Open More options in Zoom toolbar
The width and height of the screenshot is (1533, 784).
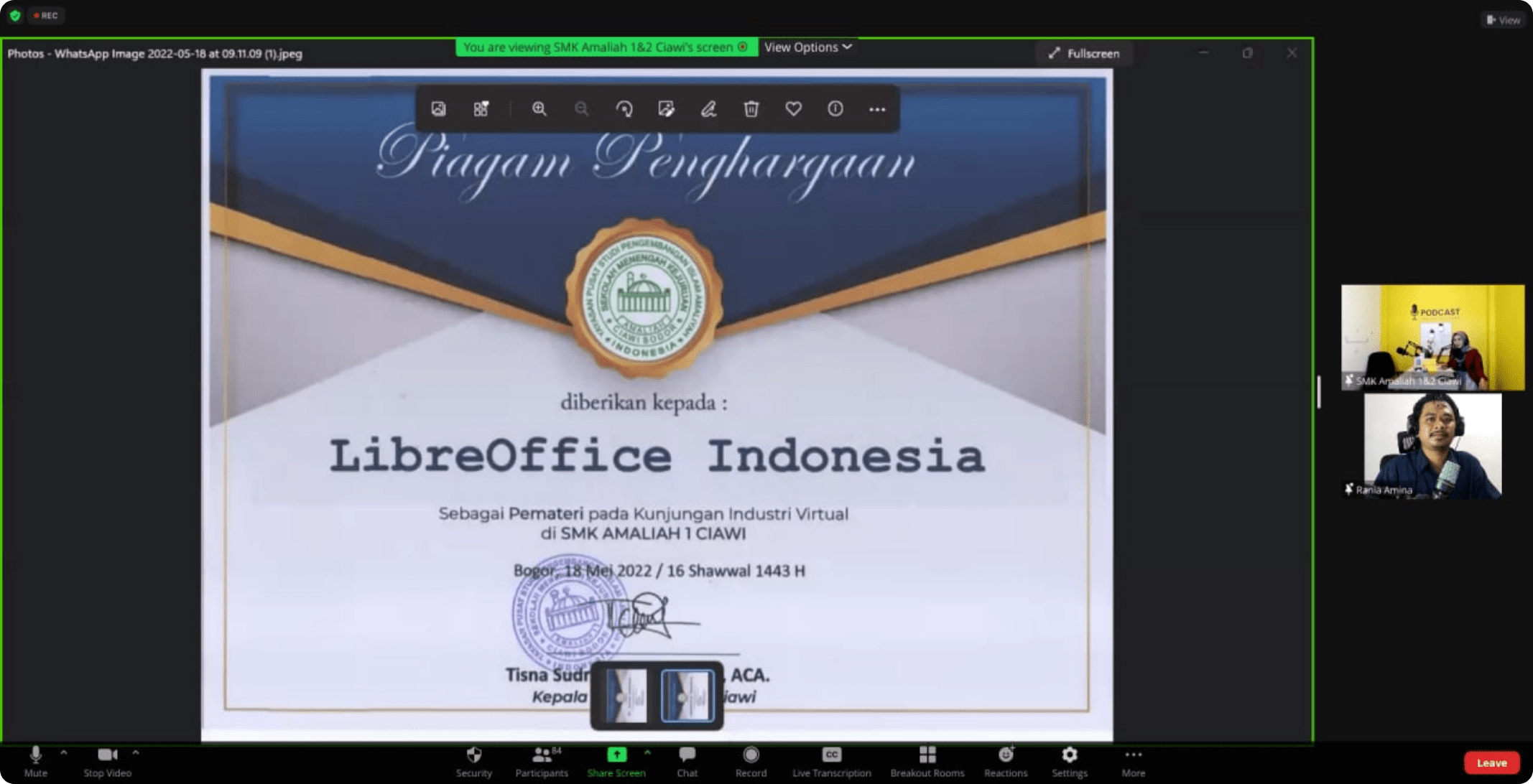[1133, 762]
